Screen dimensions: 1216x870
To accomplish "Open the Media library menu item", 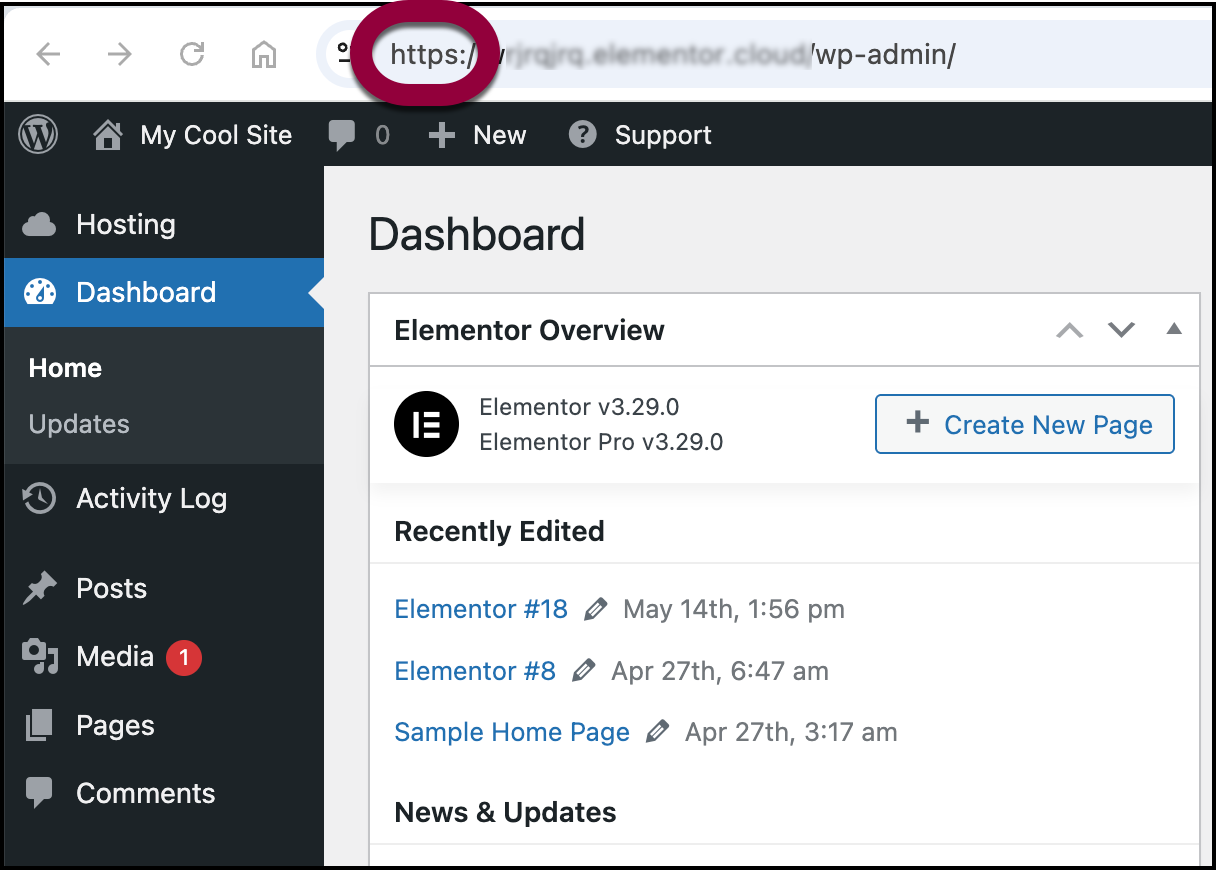I will coord(114,656).
